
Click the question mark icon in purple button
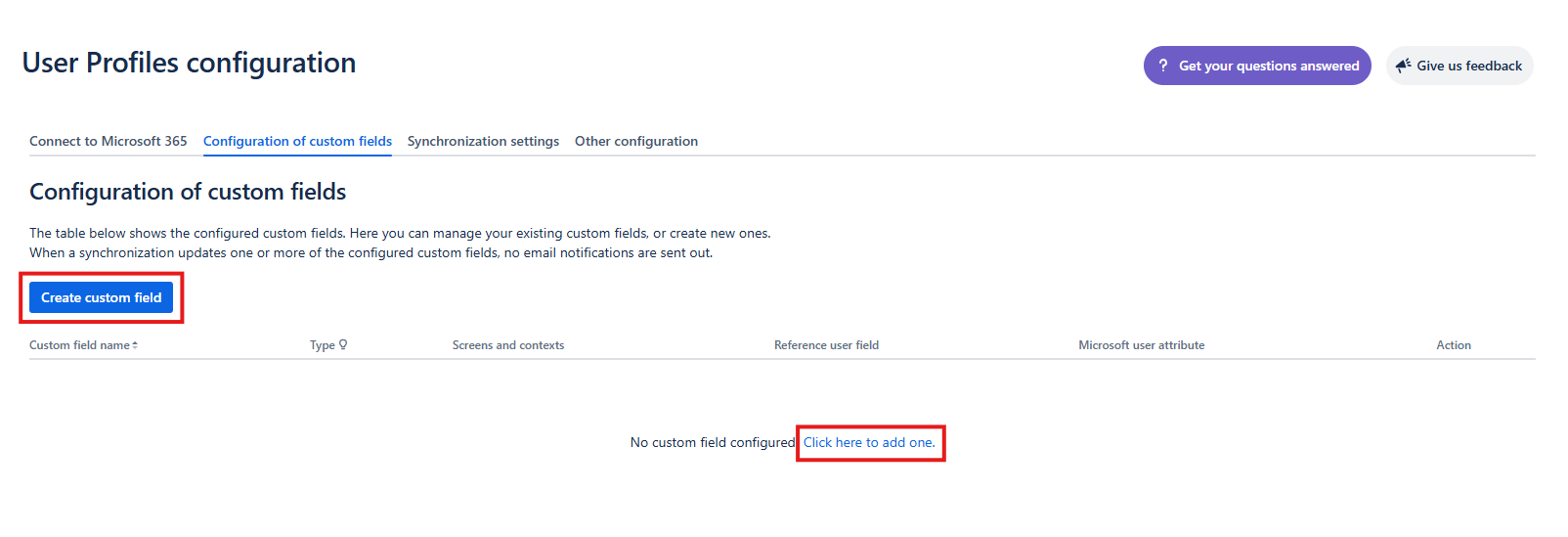click(x=1162, y=66)
